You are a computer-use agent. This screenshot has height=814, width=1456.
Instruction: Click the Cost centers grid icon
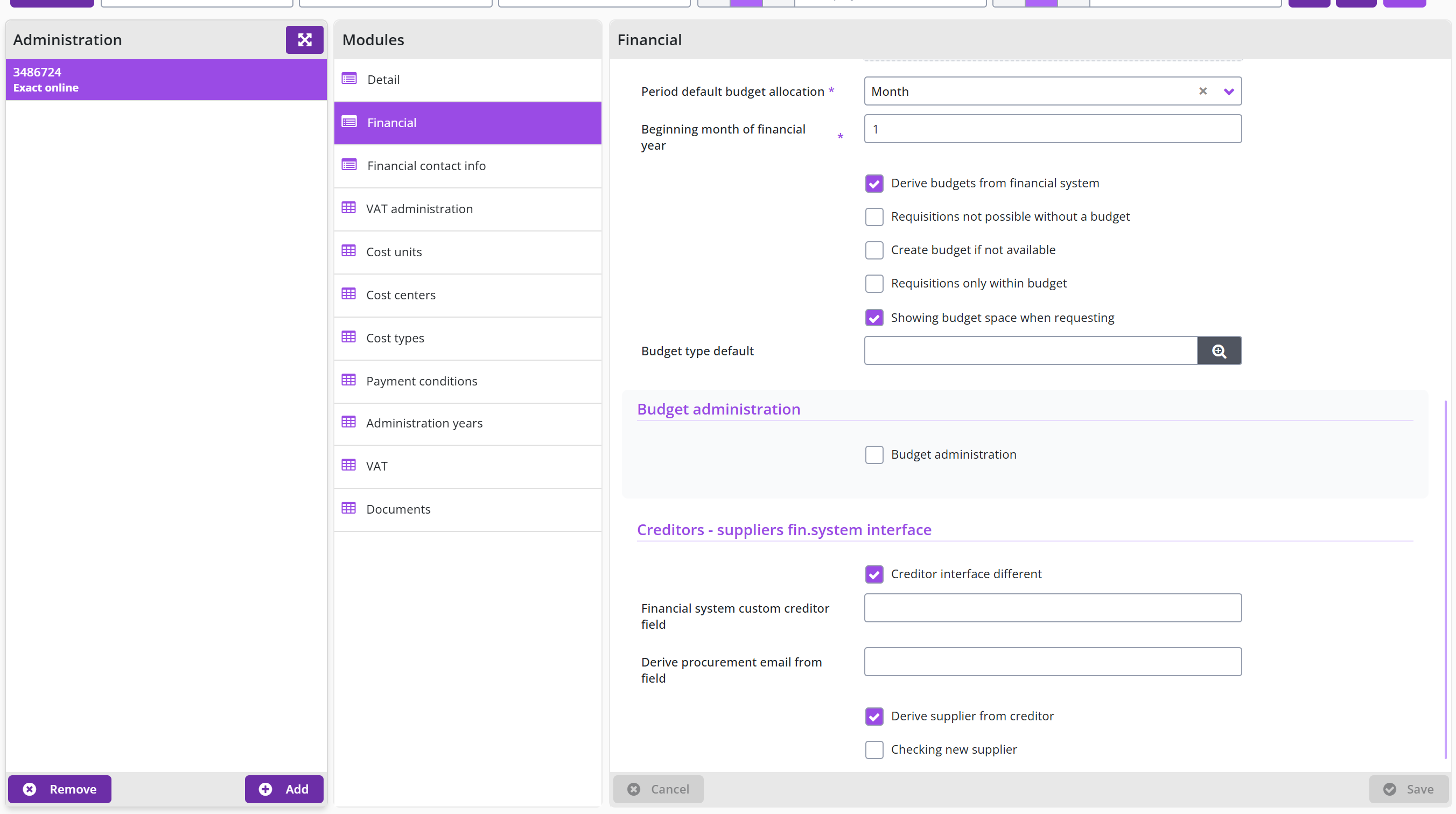pos(349,294)
